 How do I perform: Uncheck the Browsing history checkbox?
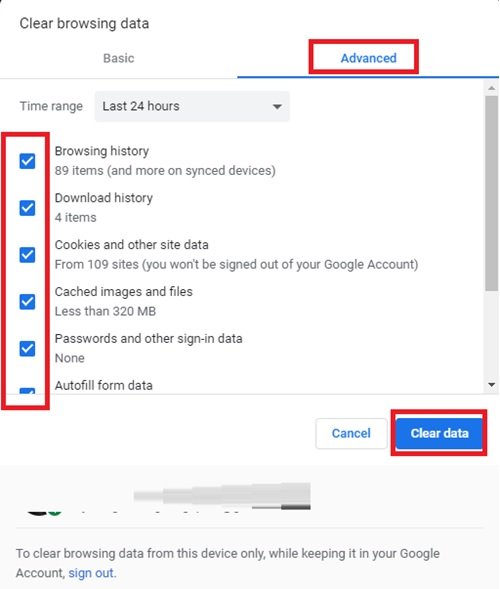[x=27, y=161]
